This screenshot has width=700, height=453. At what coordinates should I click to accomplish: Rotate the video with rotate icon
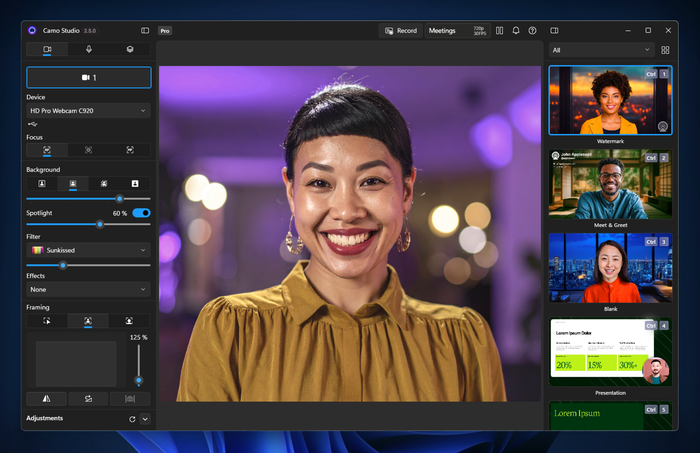click(x=88, y=399)
